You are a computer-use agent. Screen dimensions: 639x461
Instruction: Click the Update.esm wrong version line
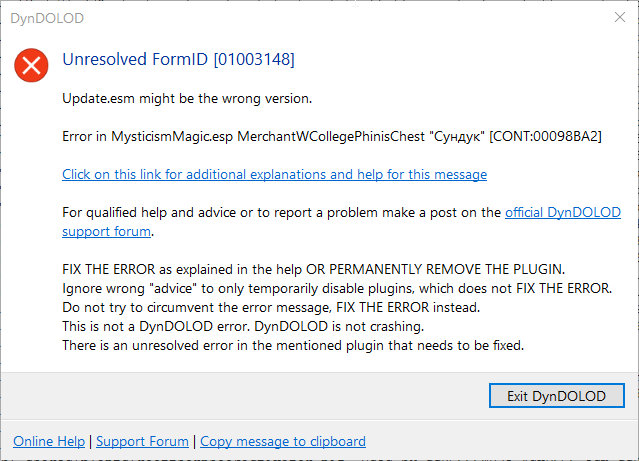[187, 99]
